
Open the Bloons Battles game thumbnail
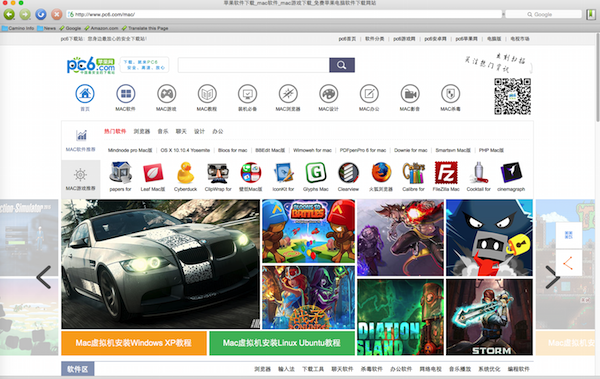(308, 231)
